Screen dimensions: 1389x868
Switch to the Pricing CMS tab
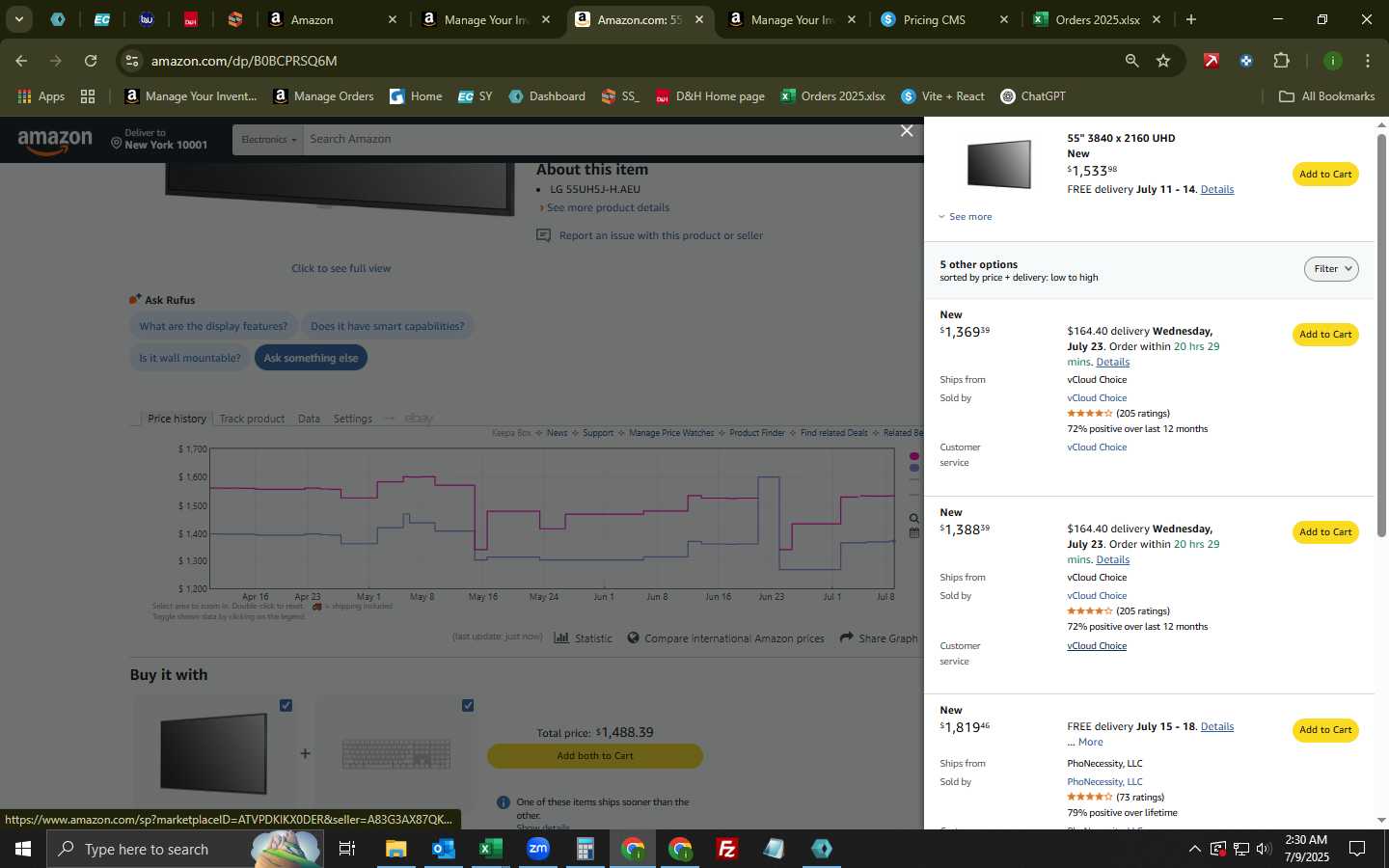click(x=945, y=19)
